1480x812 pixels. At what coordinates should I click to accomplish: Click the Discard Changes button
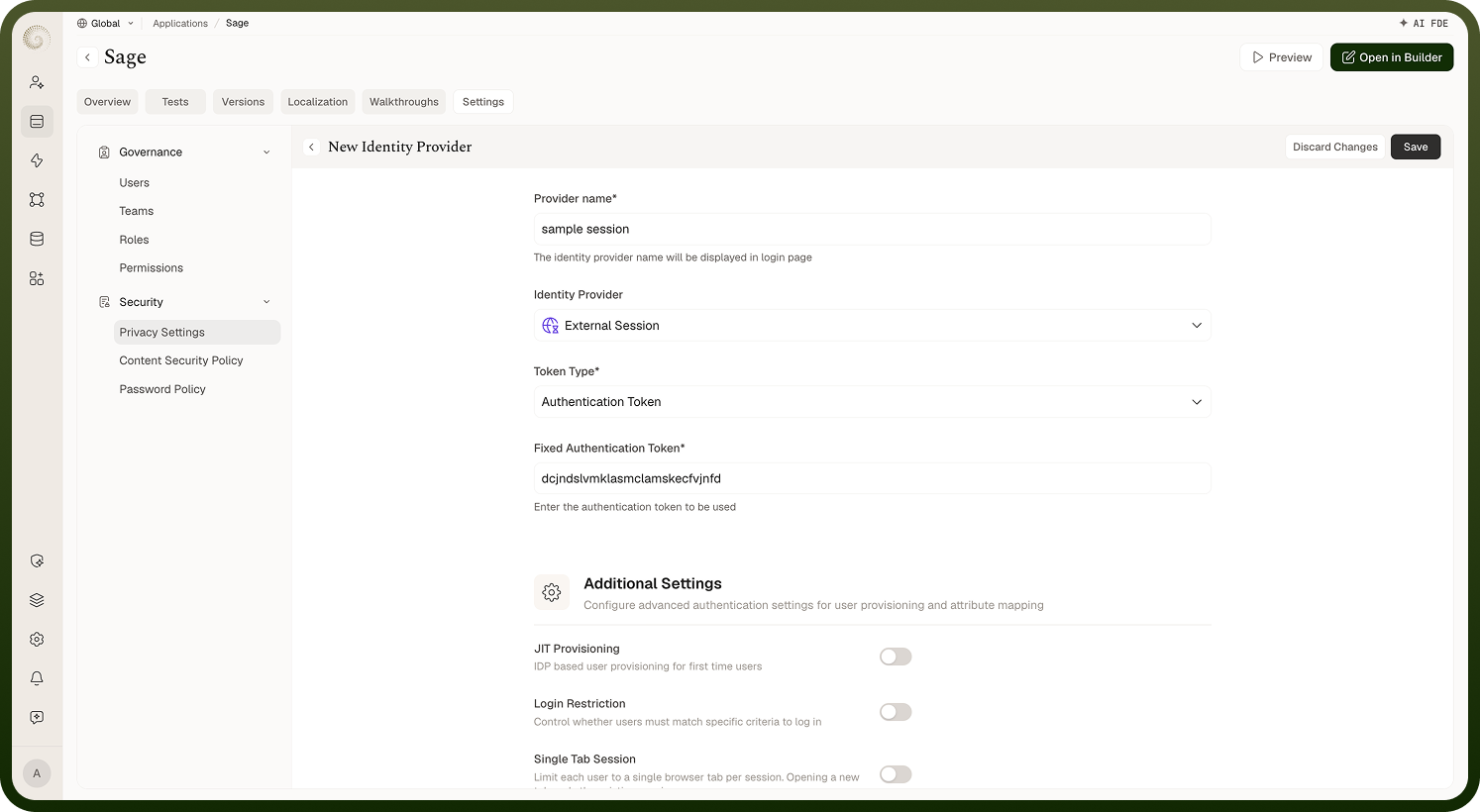[x=1335, y=147]
